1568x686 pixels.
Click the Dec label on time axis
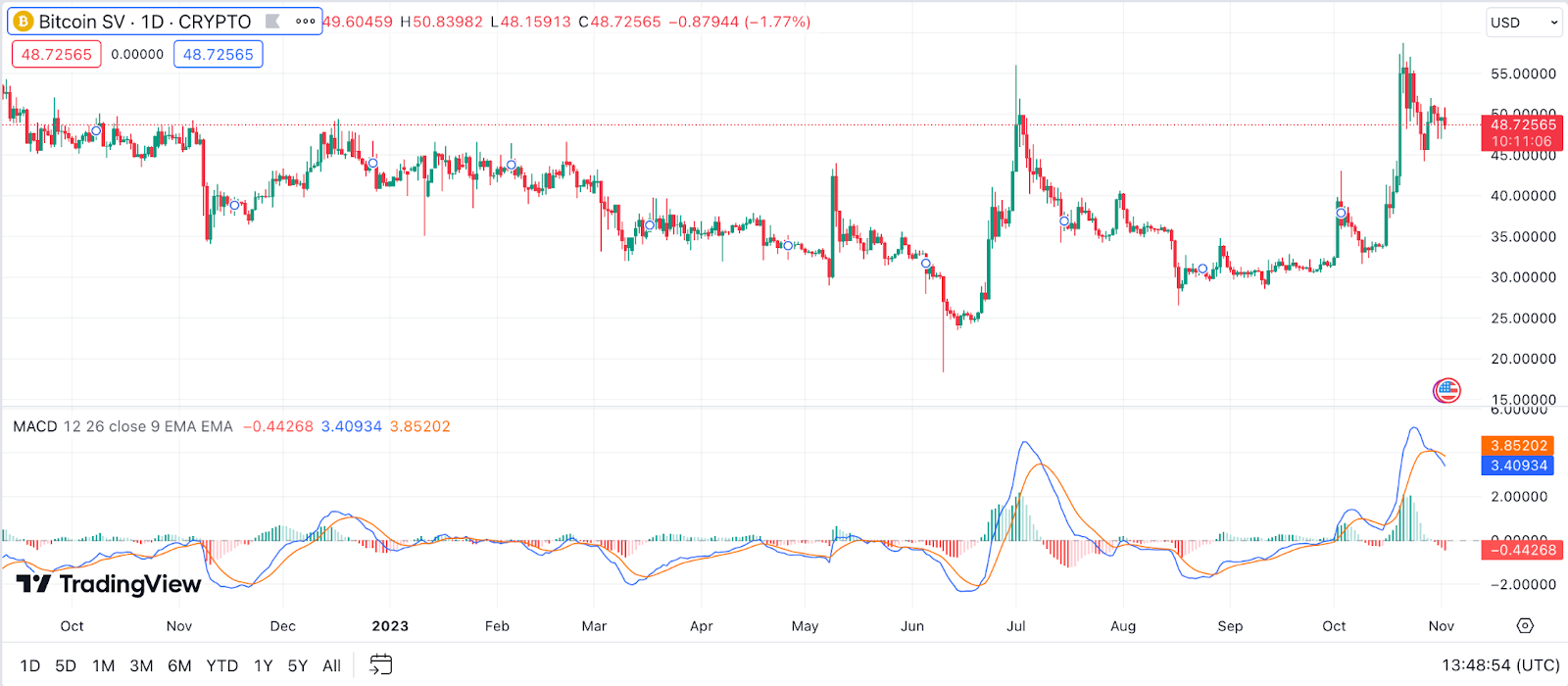click(282, 626)
